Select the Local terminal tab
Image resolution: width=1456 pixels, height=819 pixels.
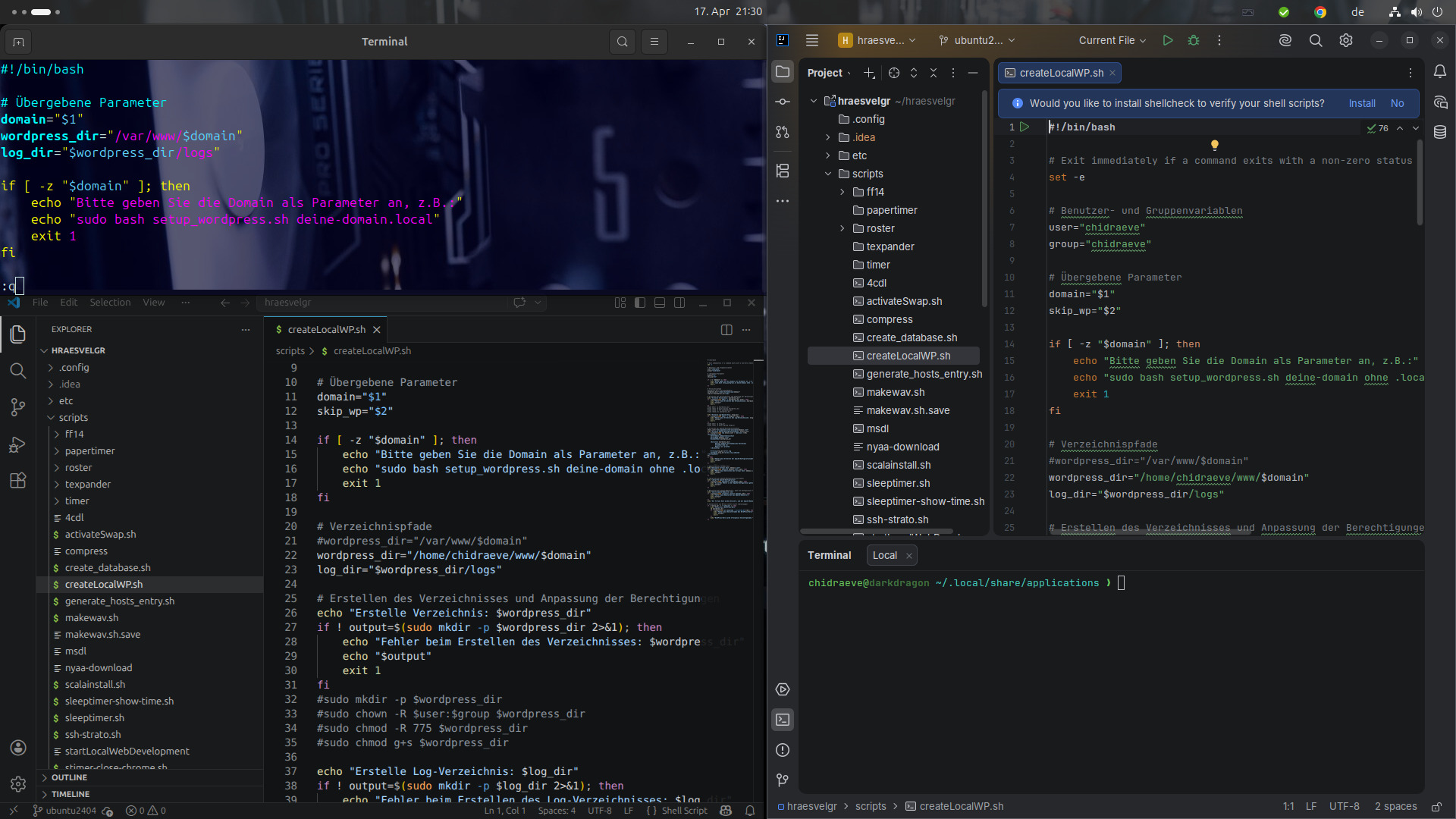[x=884, y=555]
